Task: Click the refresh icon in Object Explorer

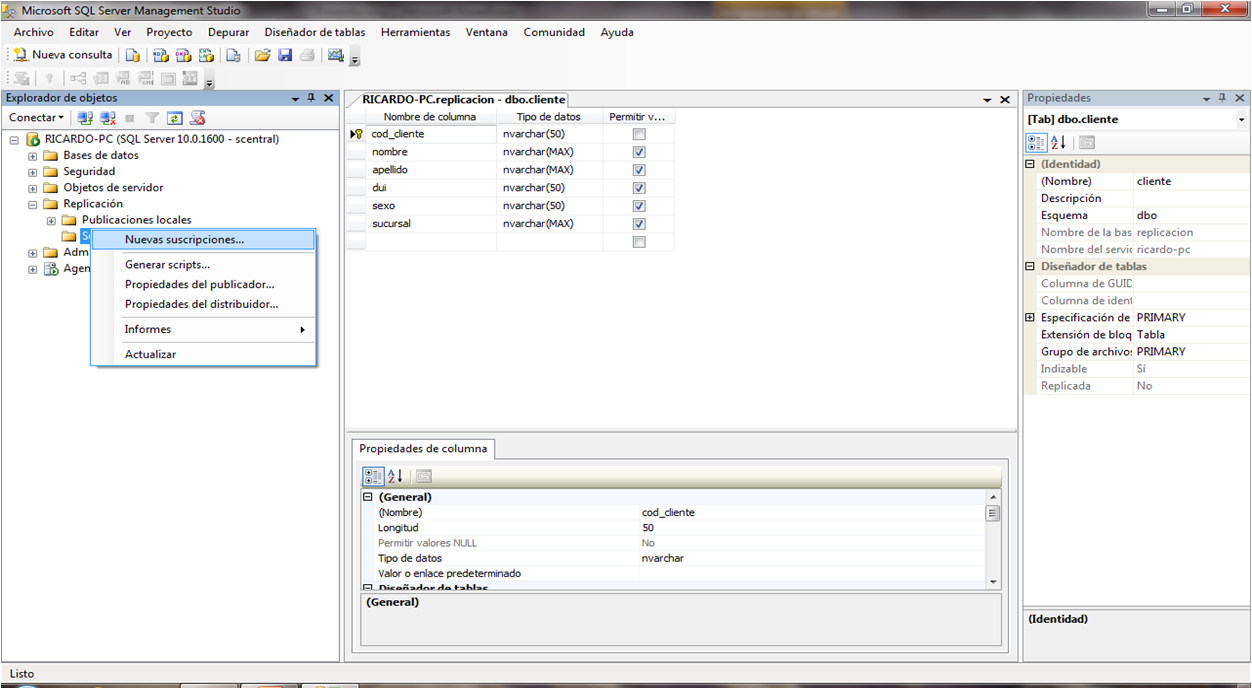Action: pos(175,118)
